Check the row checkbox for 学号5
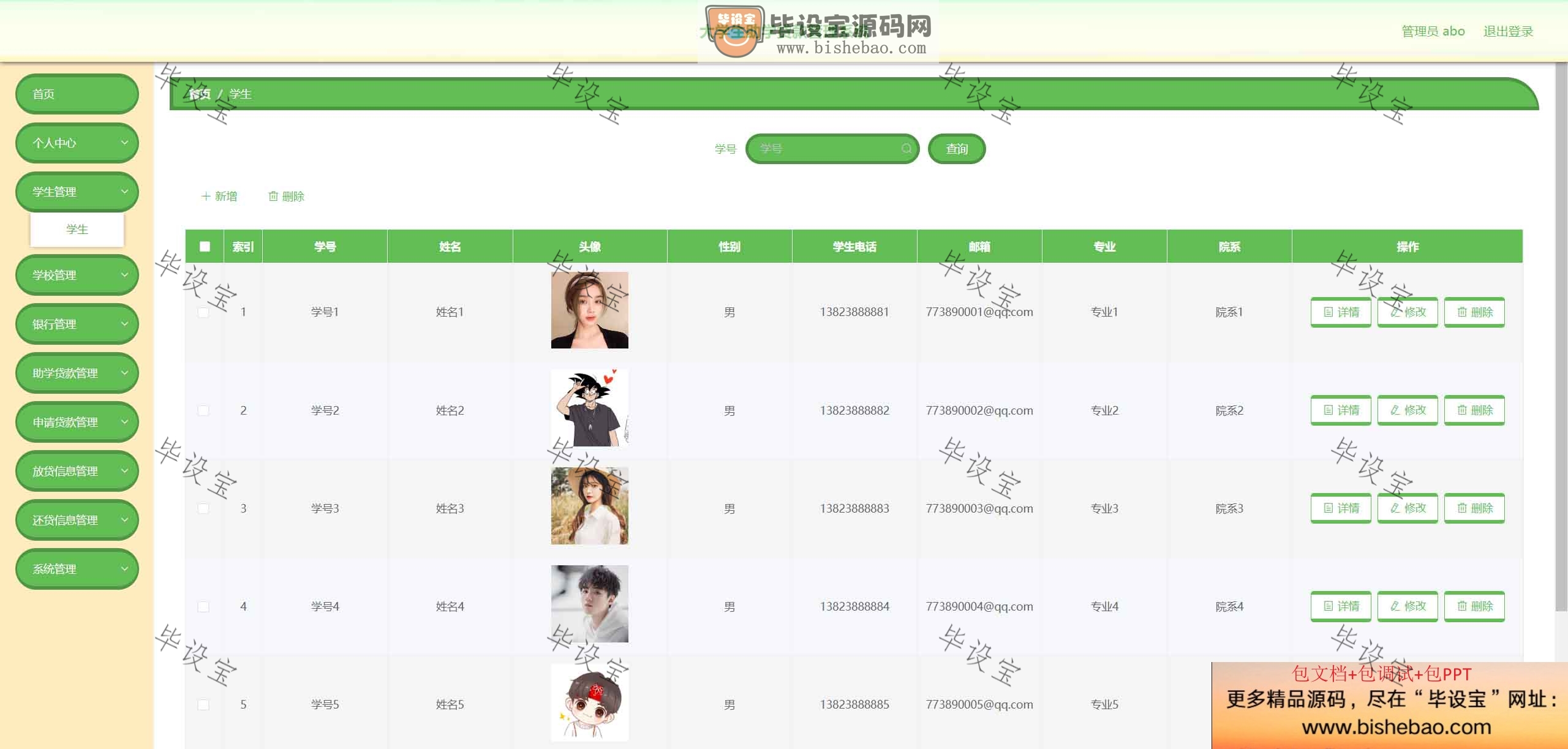The height and width of the screenshot is (749, 1568). pos(203,705)
